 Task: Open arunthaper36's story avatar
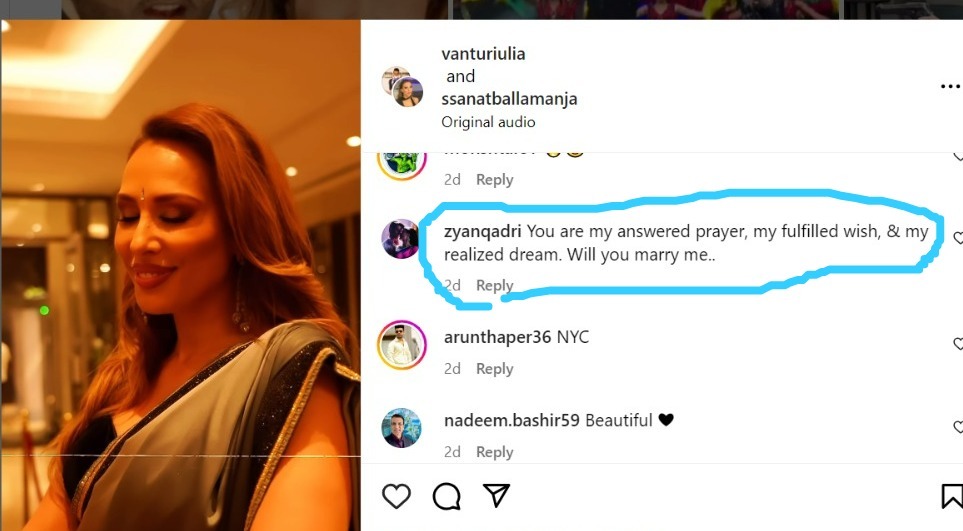click(x=401, y=346)
